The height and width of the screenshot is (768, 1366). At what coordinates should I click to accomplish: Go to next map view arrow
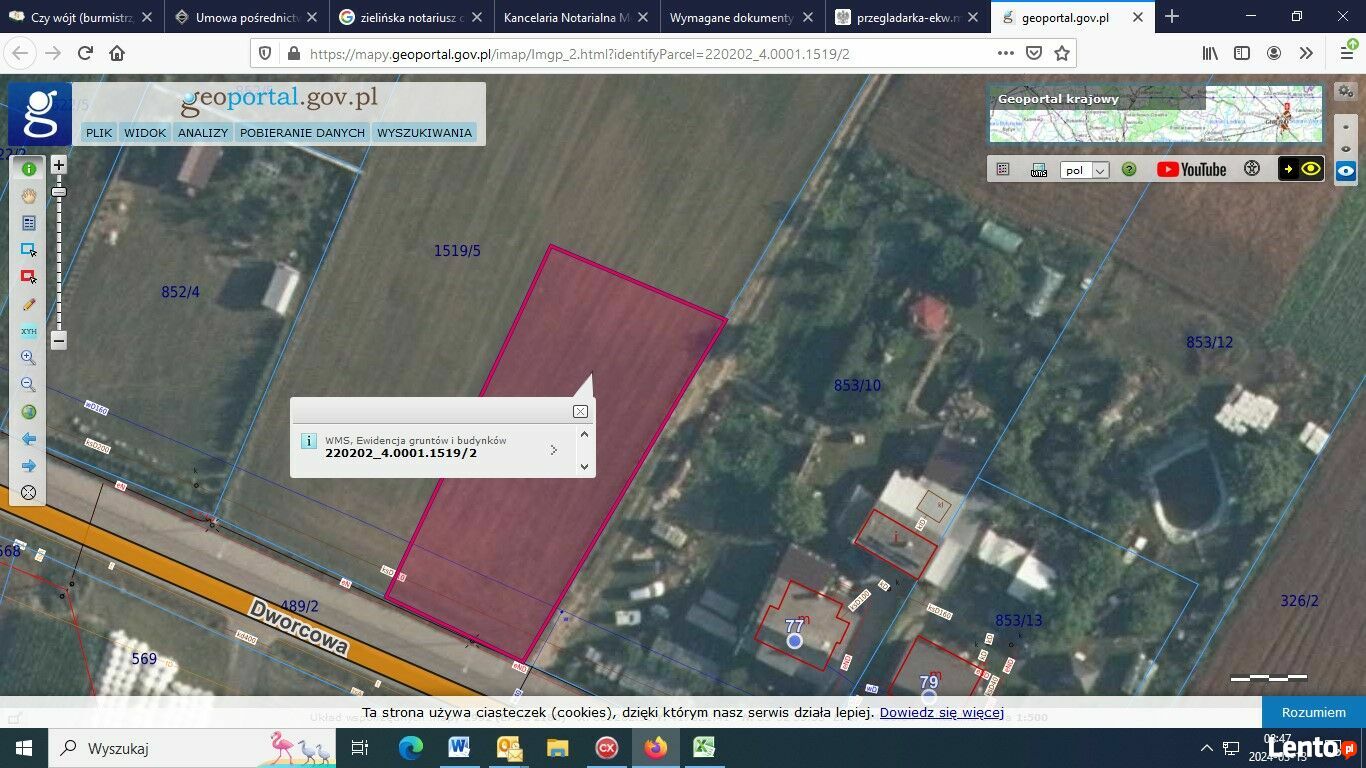[x=28, y=466]
